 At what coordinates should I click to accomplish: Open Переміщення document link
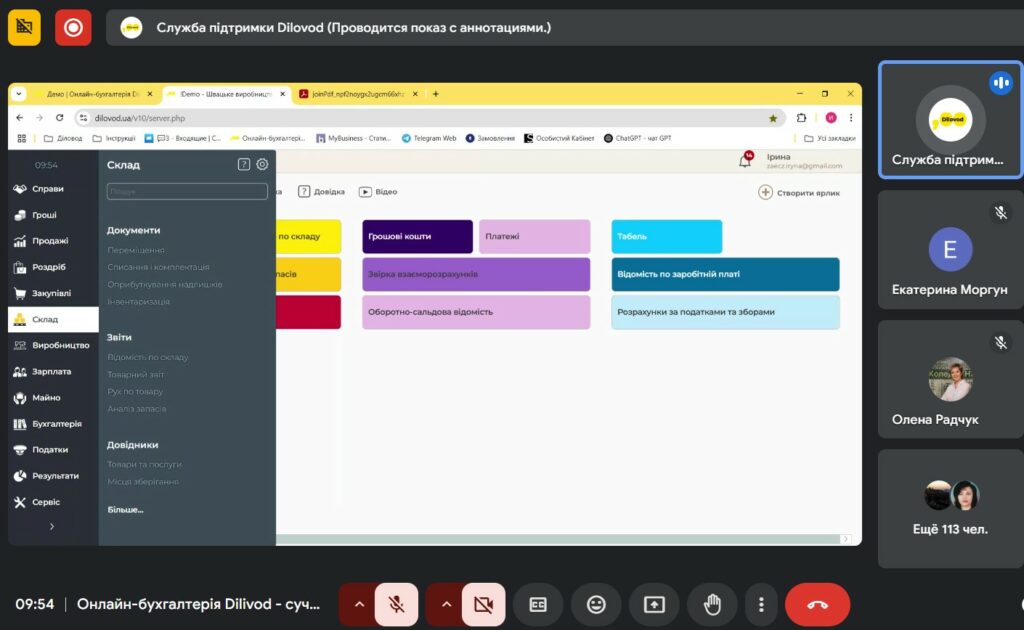tap(136, 250)
